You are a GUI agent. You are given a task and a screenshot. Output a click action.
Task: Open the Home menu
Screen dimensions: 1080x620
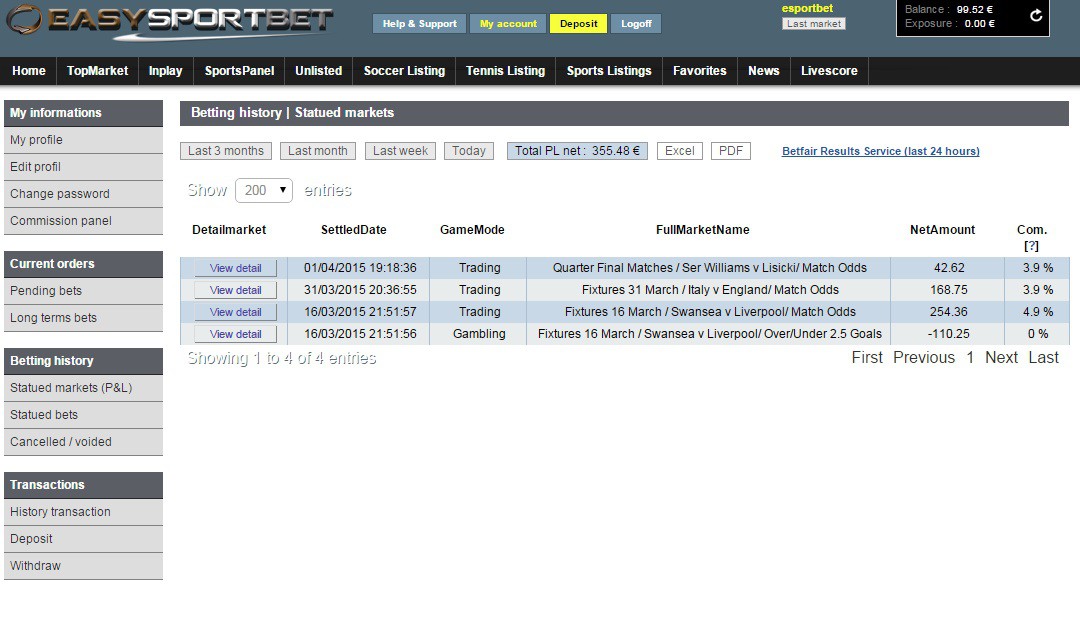(x=29, y=71)
